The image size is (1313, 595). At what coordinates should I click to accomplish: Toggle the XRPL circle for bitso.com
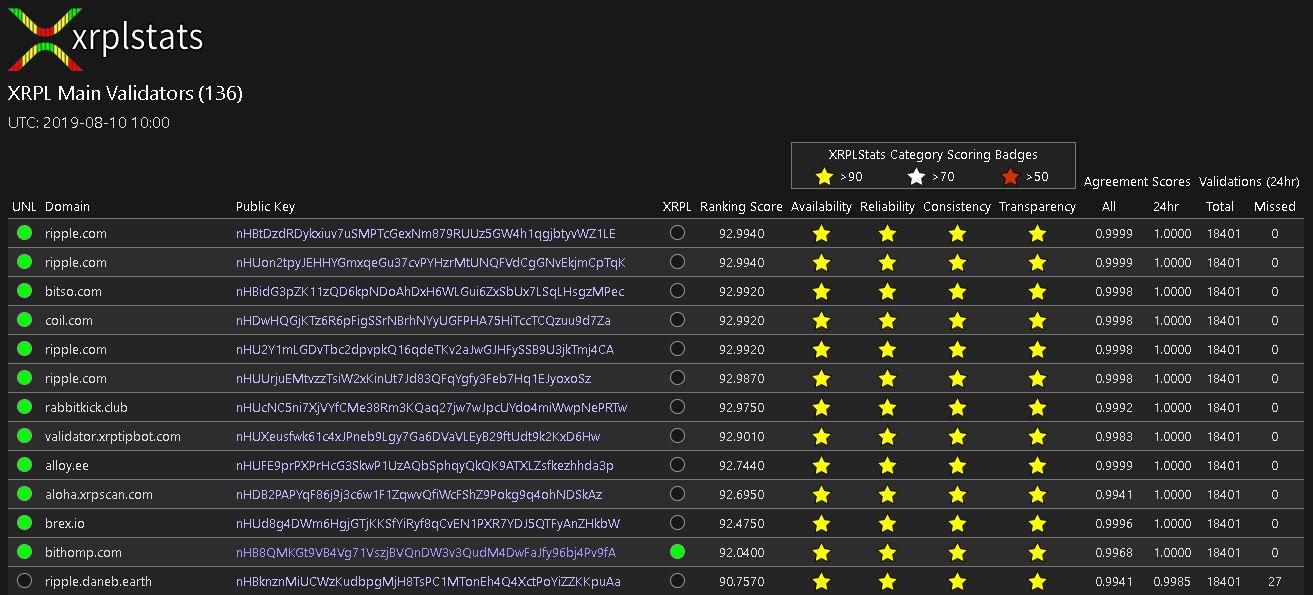[677, 290]
